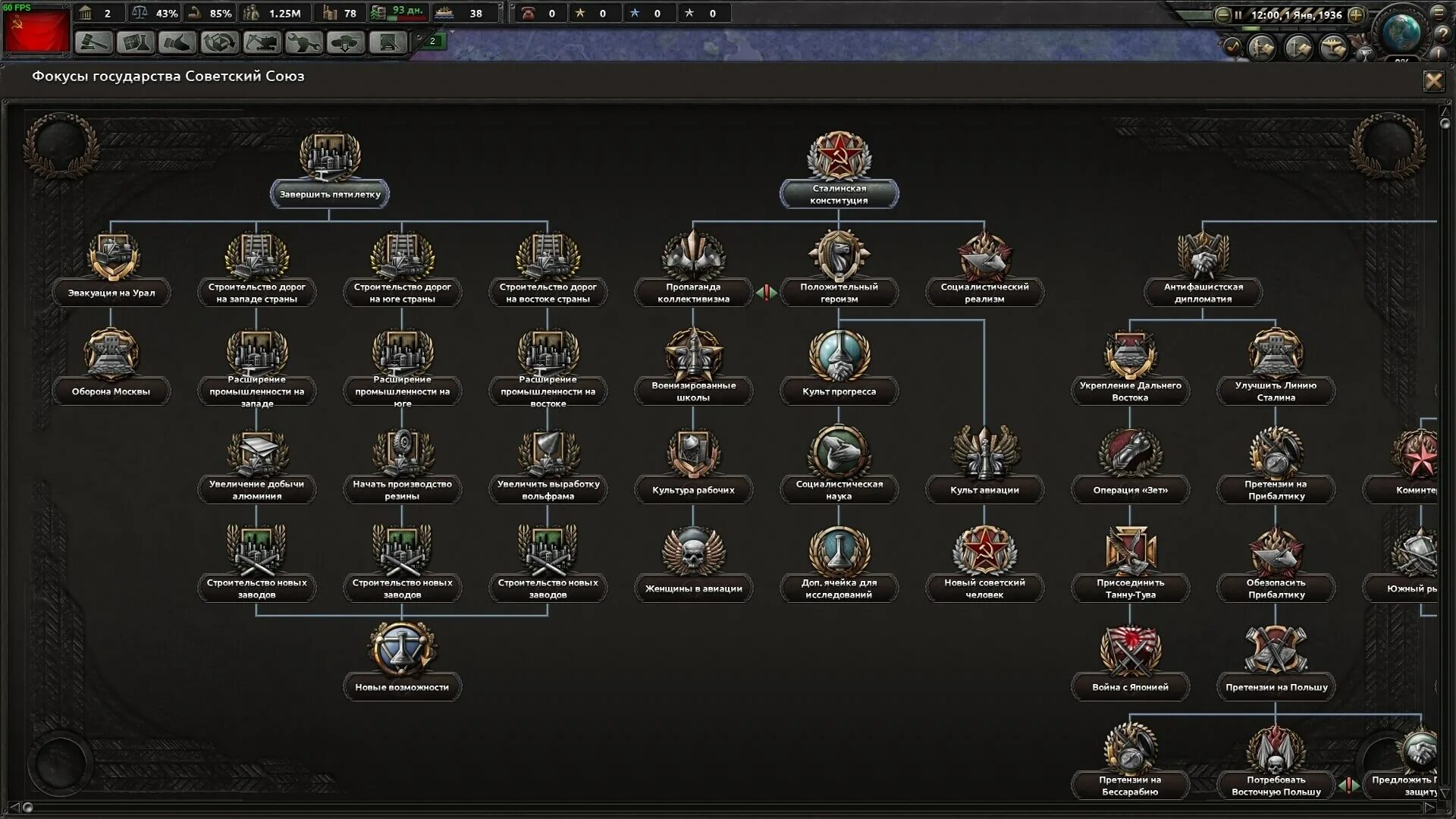Open the politics gavel icon
Viewport: 1456px width, 819px height.
(x=94, y=42)
